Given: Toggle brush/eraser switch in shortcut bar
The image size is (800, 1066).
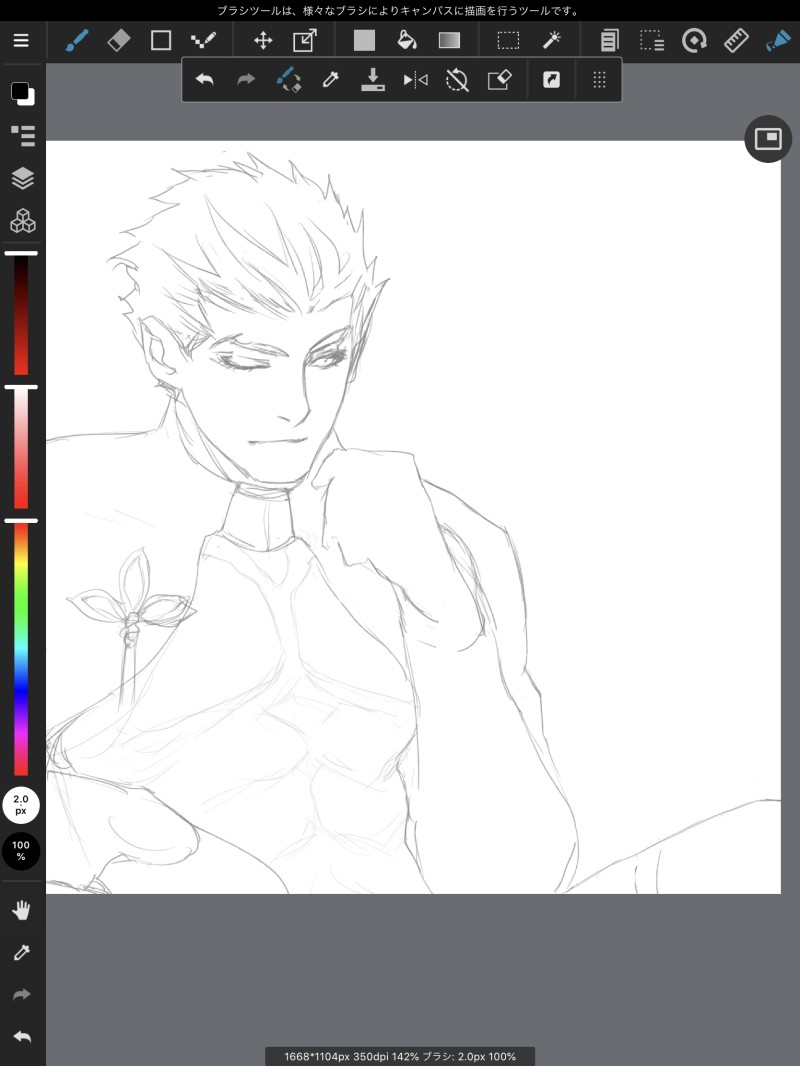Looking at the screenshot, I should tap(288, 80).
